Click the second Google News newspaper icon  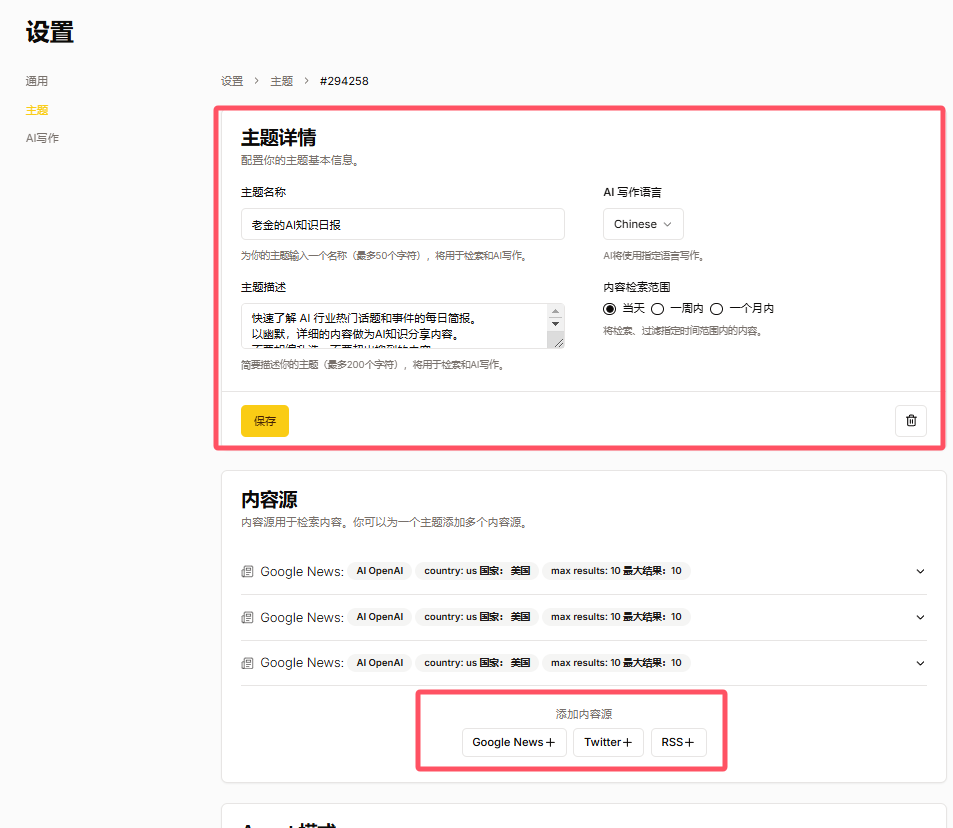coord(247,617)
